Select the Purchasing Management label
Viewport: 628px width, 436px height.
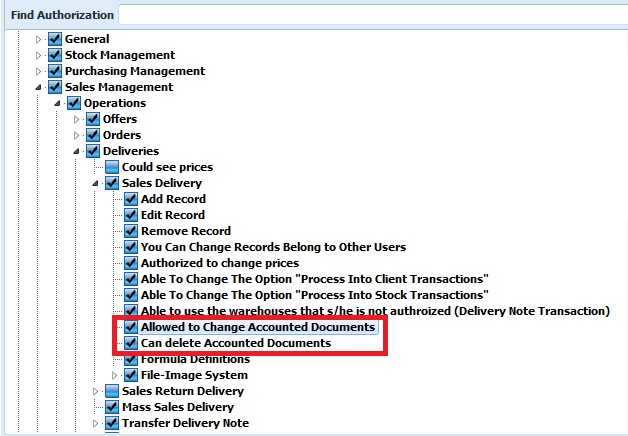(135, 71)
